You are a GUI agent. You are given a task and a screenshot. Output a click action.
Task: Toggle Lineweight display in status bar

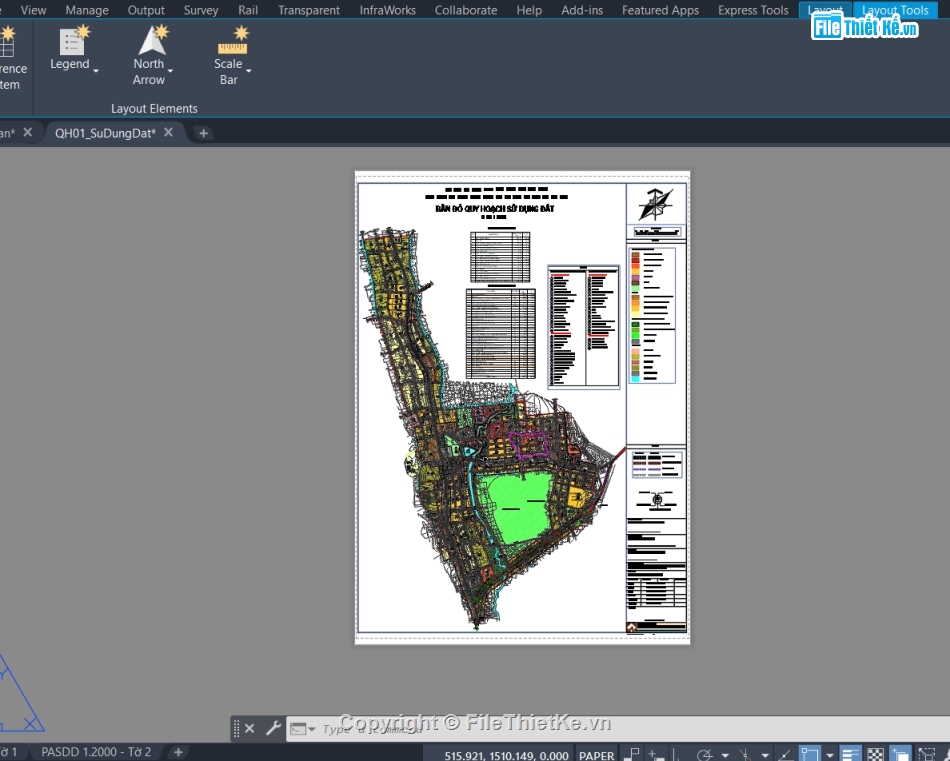click(x=851, y=753)
